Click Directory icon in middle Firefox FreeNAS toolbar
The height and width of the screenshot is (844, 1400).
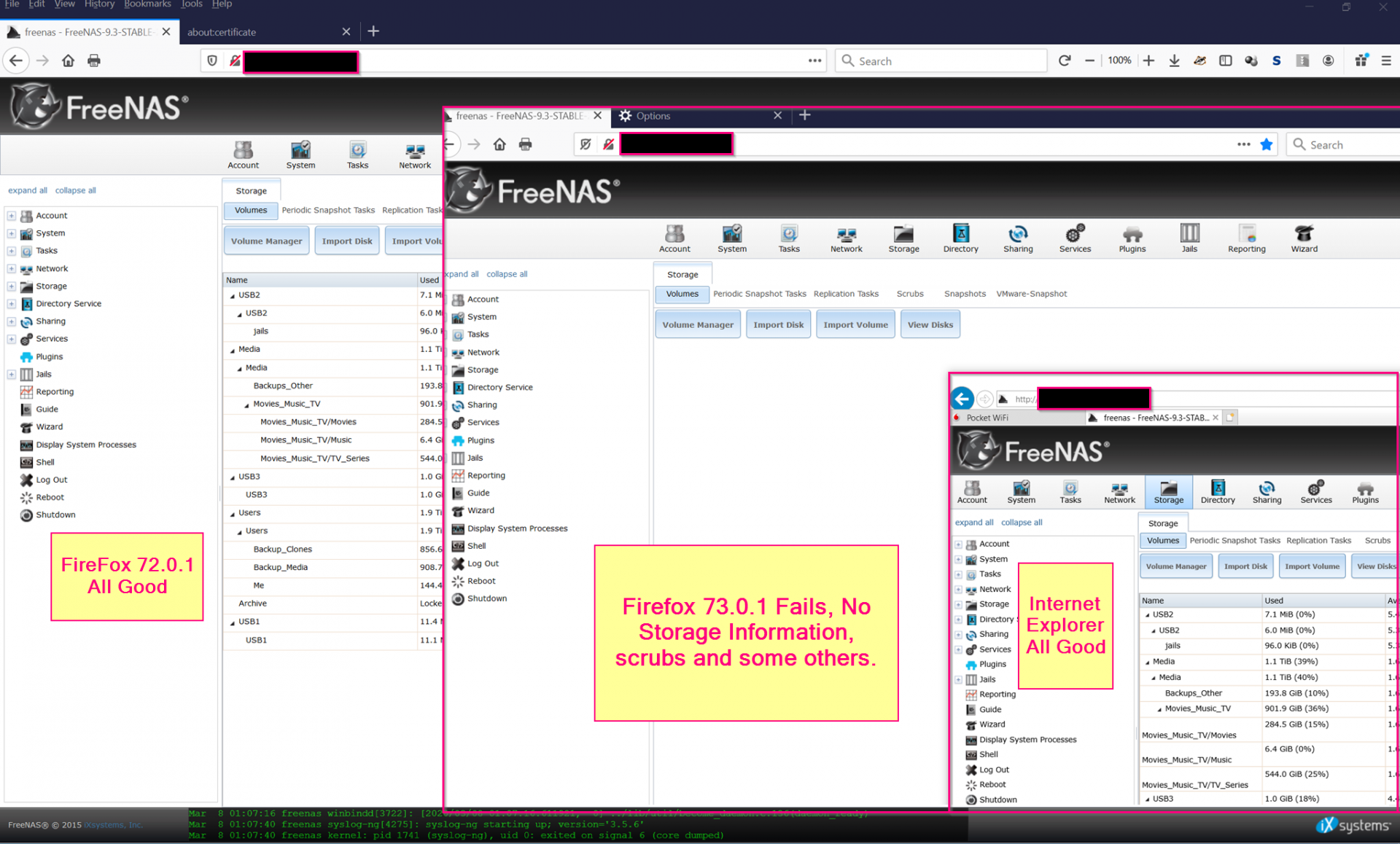960,238
